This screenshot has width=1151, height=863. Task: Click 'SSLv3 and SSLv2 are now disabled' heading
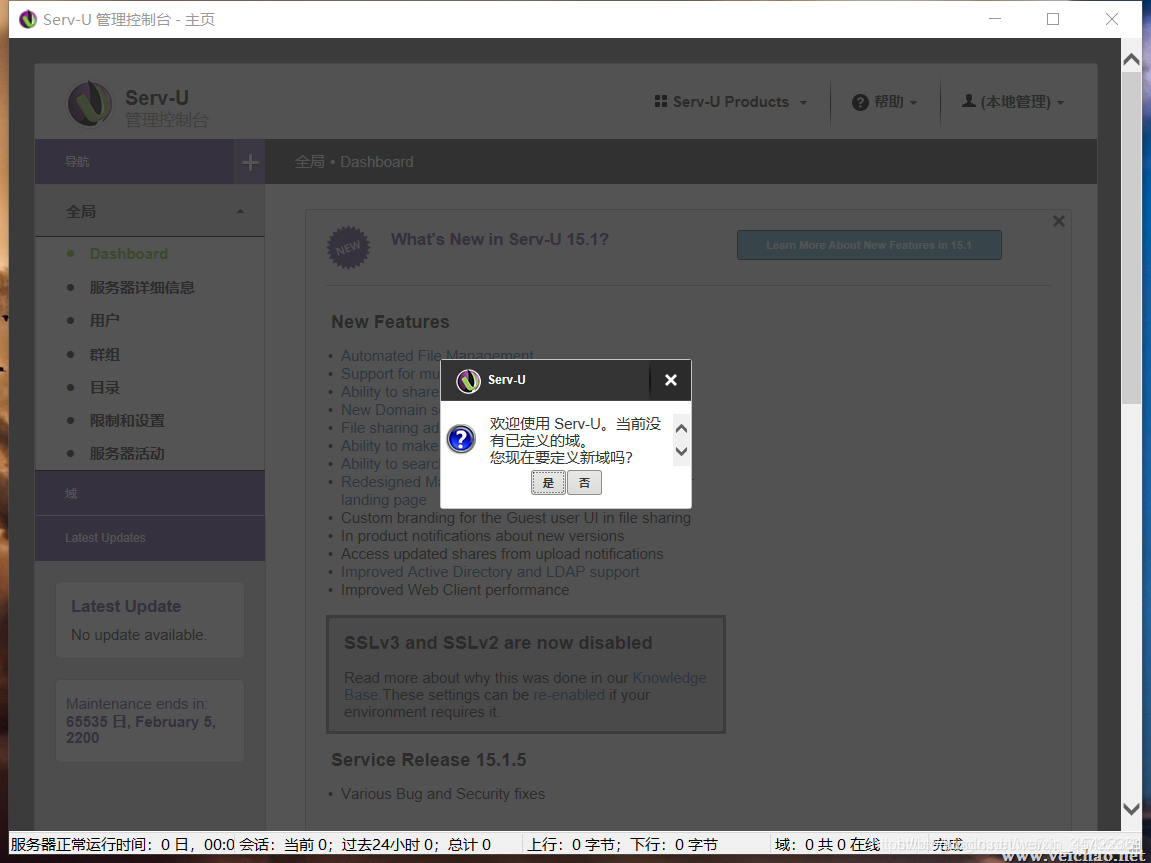point(498,643)
